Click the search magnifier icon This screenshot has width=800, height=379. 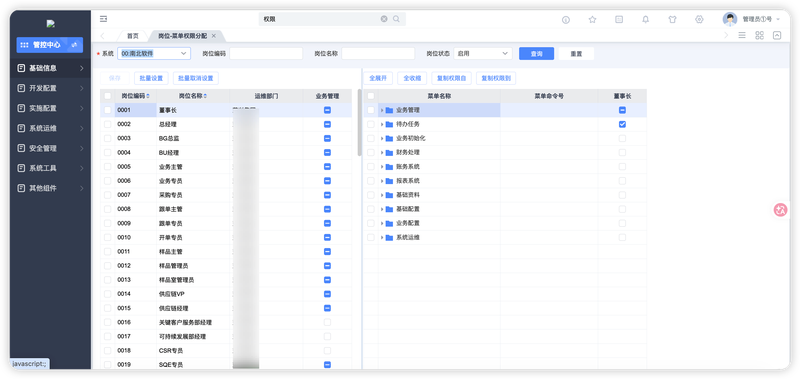[x=396, y=19]
